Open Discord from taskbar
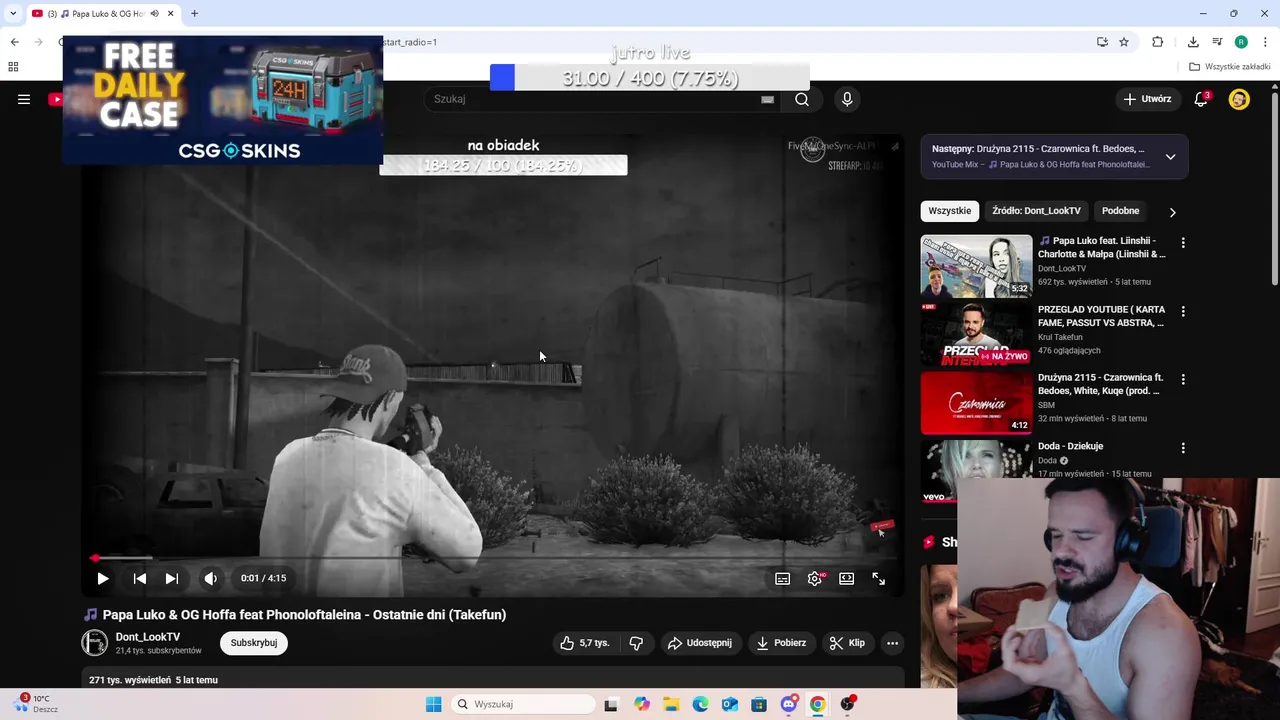The height and width of the screenshot is (720, 1280). click(789, 704)
